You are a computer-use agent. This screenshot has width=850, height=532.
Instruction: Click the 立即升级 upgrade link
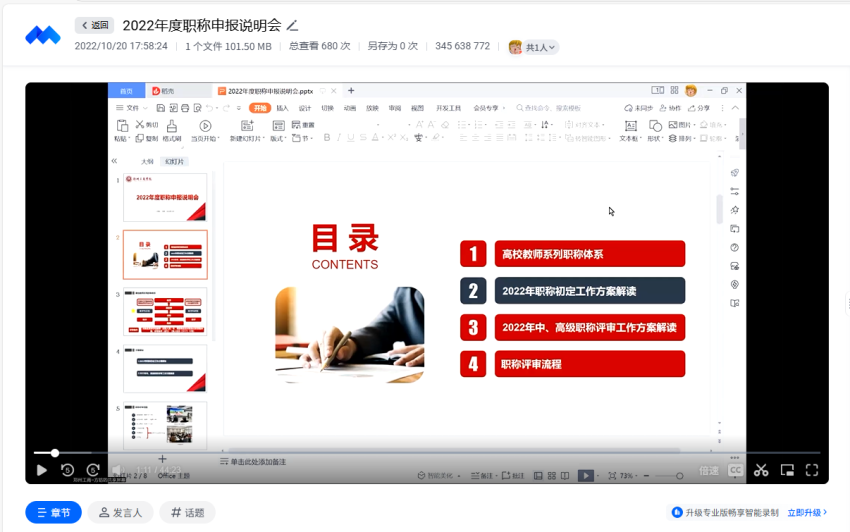[807, 512]
